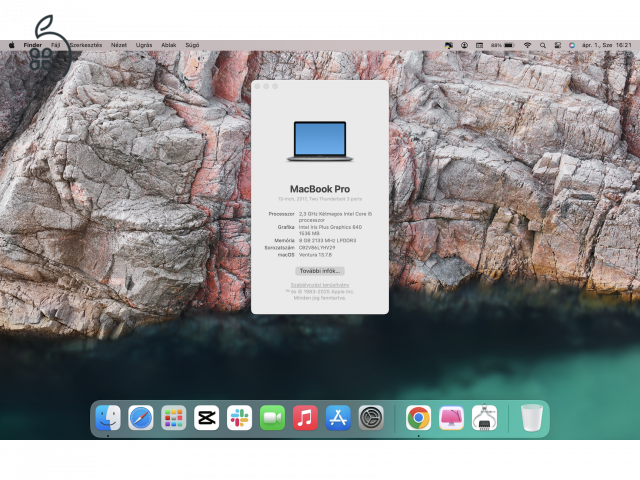Launch Safari from the Dock

(x=141, y=418)
